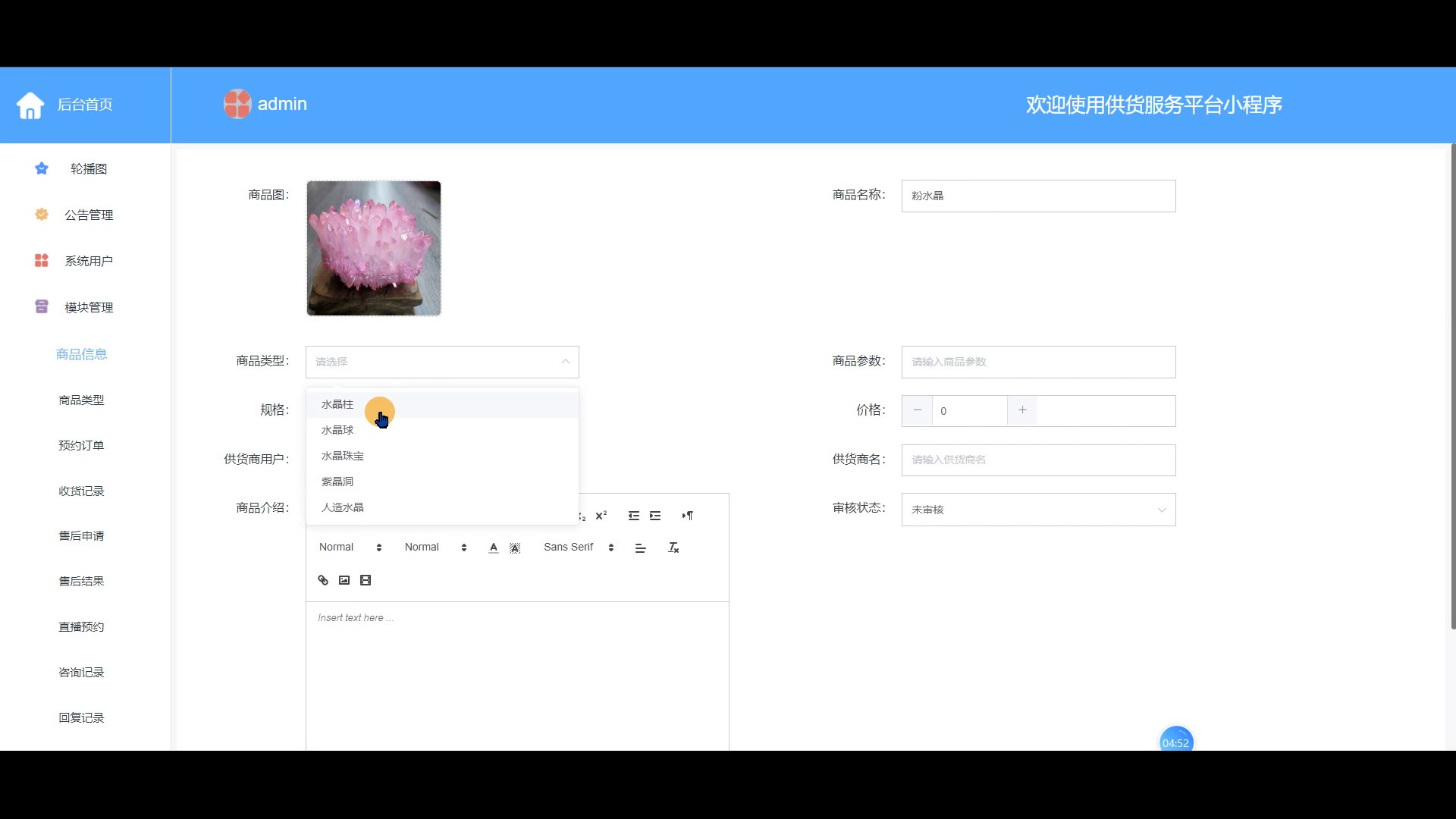Insert a hyperlink in the editor
The height and width of the screenshot is (819, 1456).
pyautogui.click(x=323, y=580)
